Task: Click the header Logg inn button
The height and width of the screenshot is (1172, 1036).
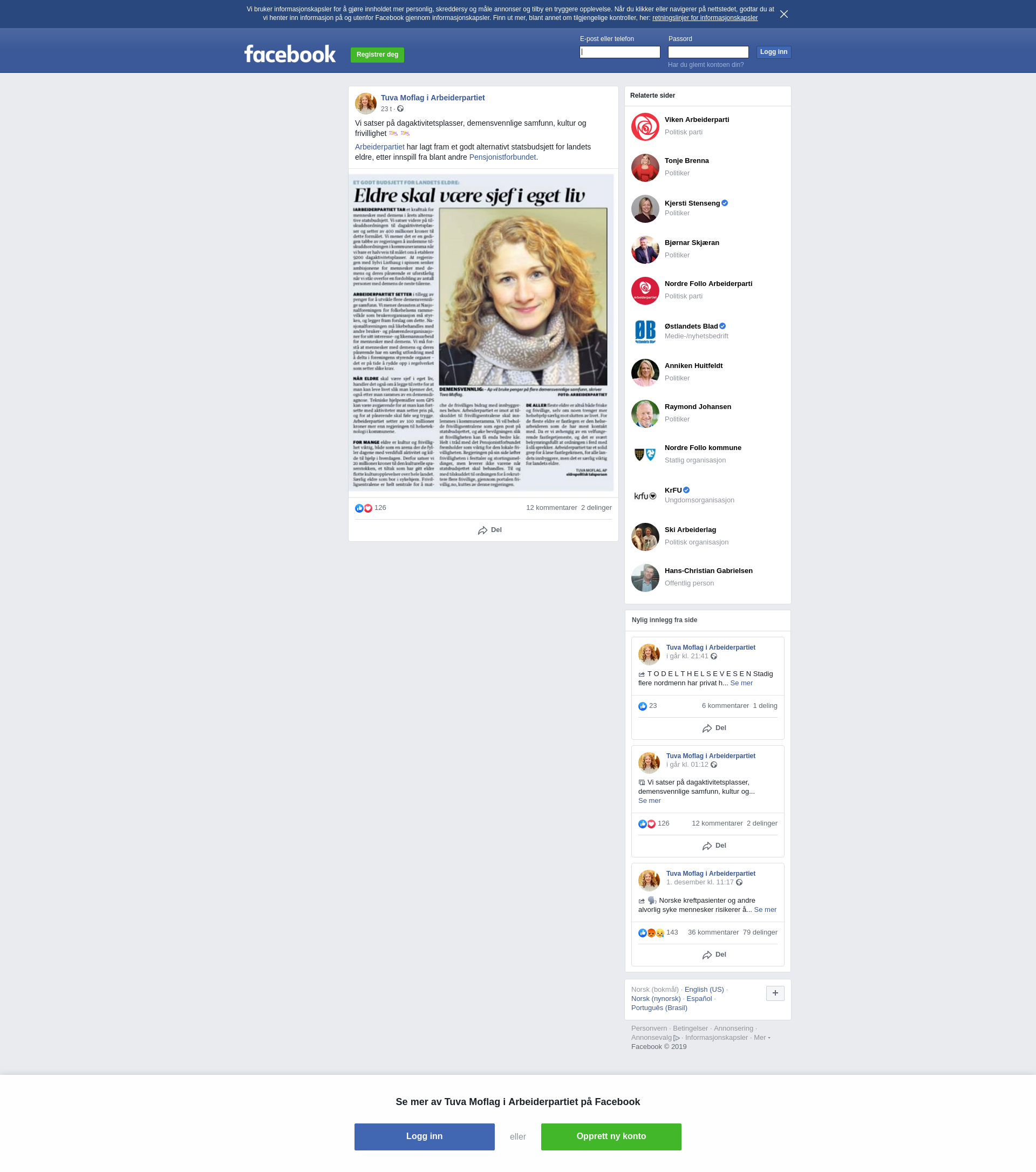Action: coord(773,52)
